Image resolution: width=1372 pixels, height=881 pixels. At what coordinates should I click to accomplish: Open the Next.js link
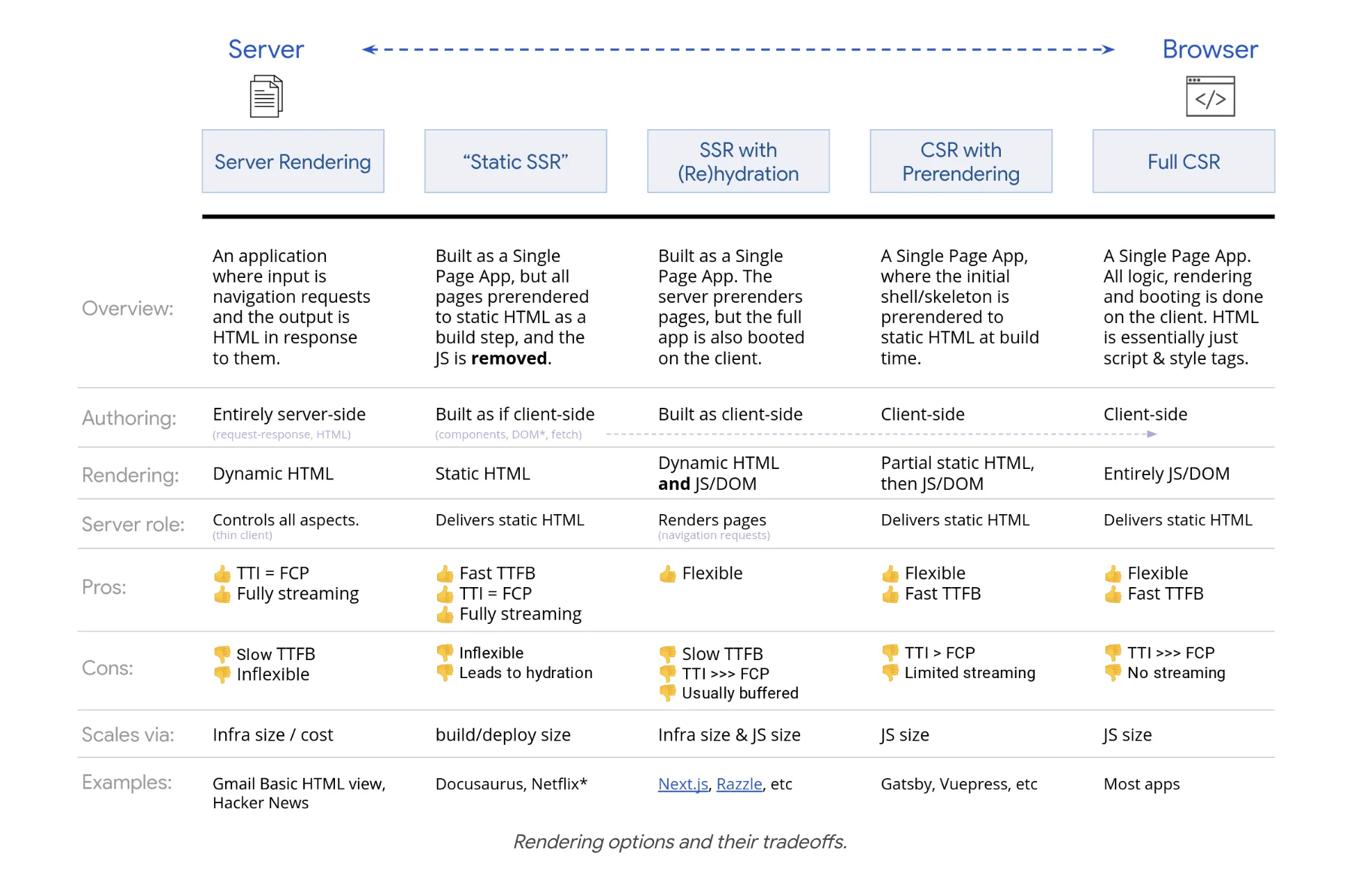click(683, 784)
